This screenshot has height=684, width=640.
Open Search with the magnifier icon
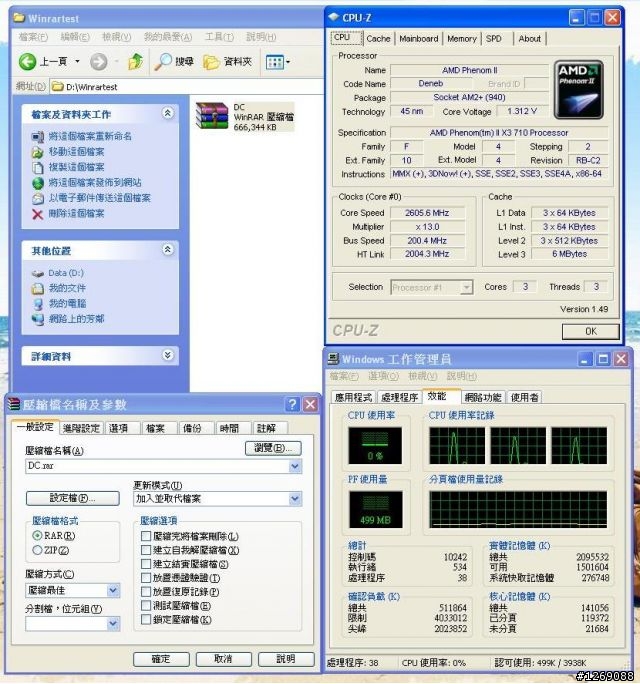163,62
